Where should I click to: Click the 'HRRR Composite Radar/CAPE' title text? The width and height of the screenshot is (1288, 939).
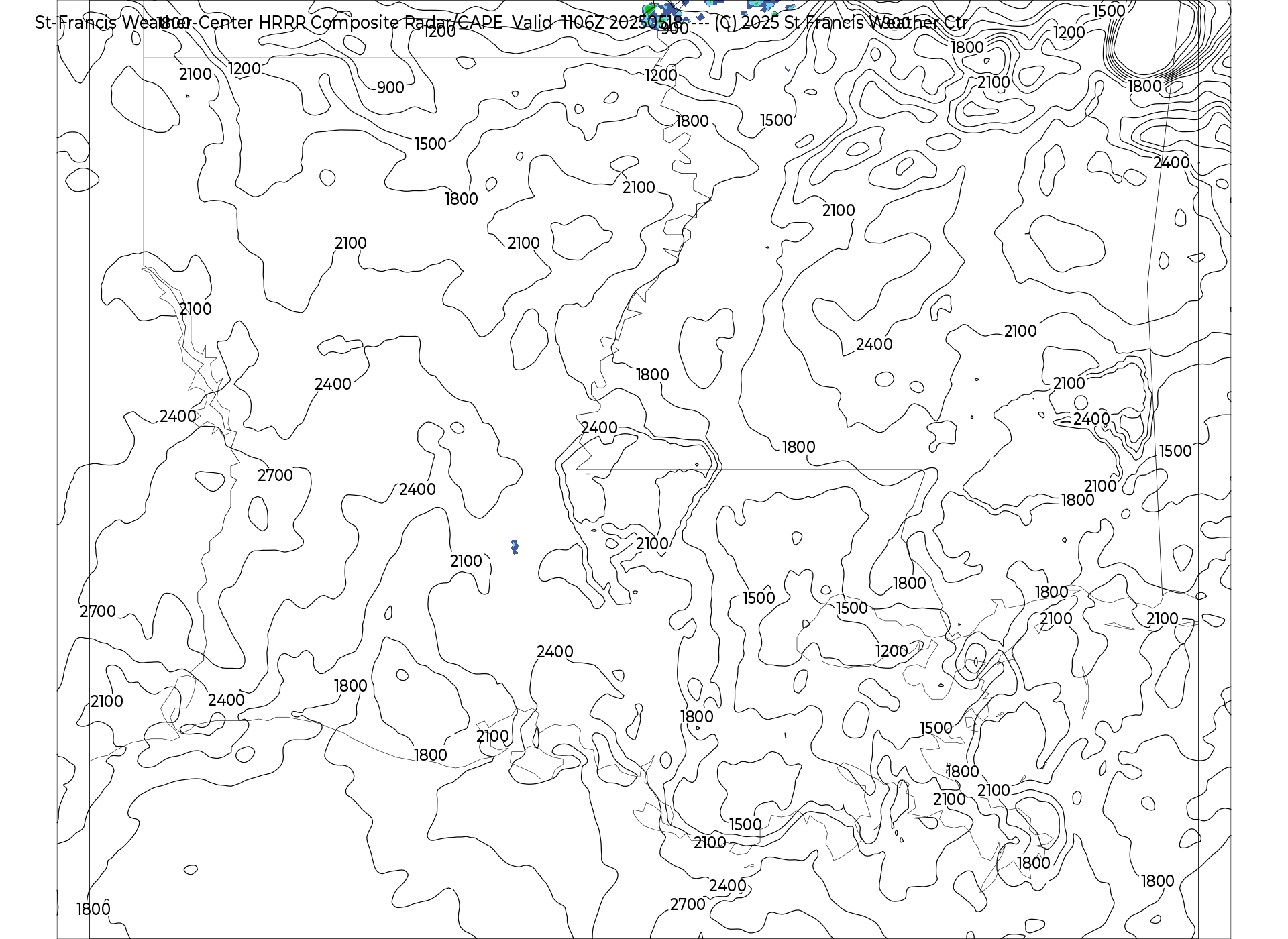[381, 23]
